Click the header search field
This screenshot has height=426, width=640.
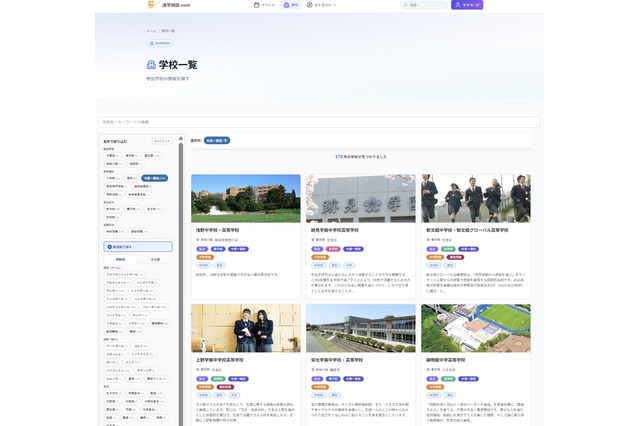pos(424,5)
